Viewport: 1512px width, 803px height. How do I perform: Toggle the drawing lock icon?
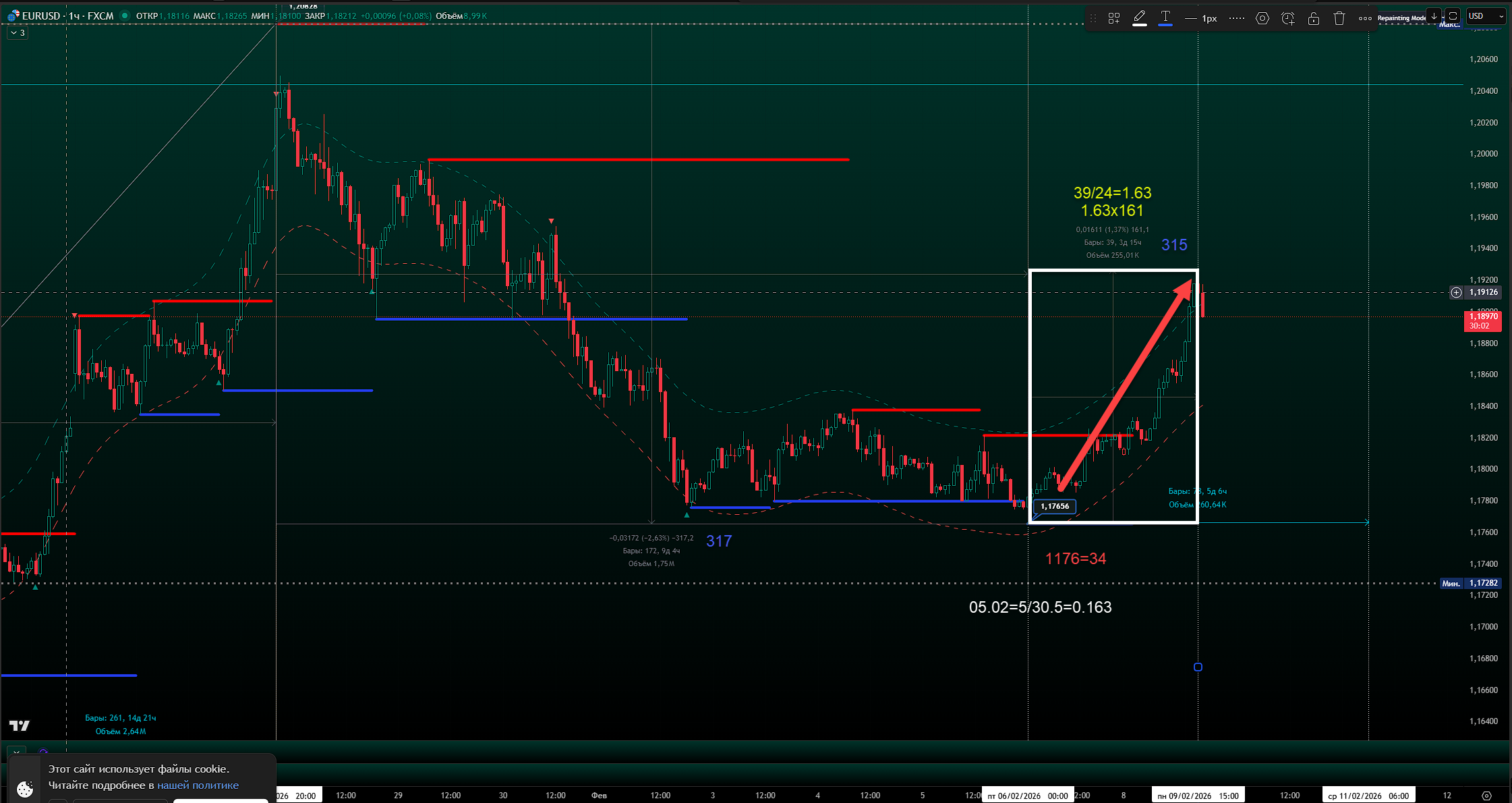click(x=1314, y=18)
